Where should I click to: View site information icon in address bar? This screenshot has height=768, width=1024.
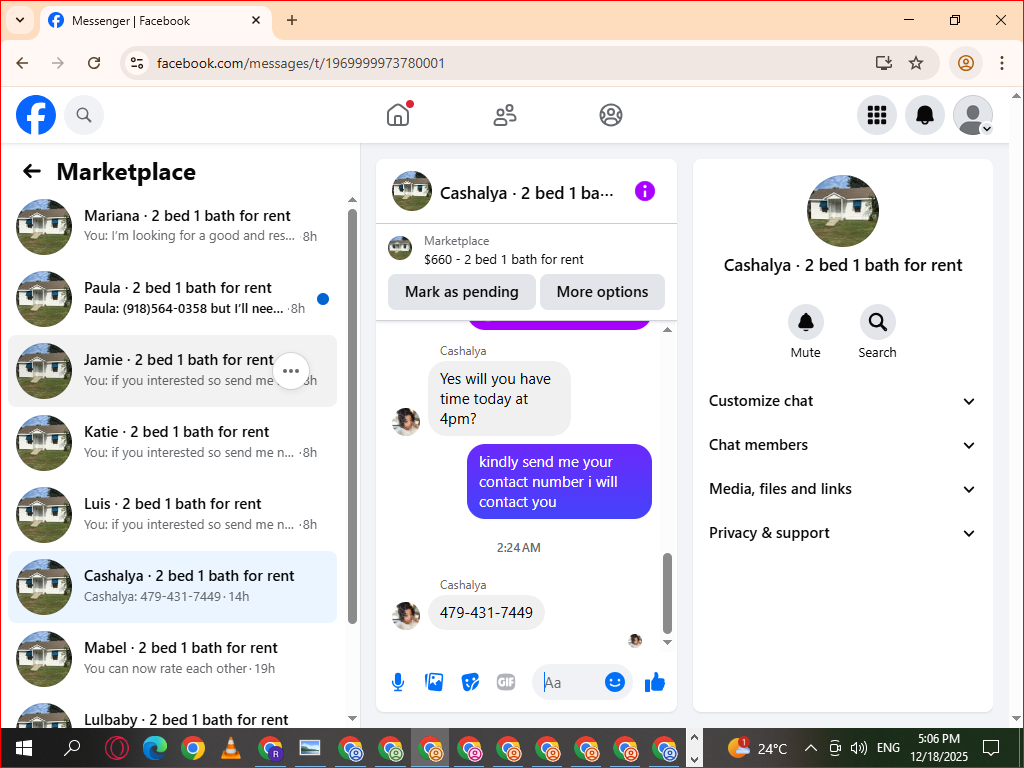[136, 63]
